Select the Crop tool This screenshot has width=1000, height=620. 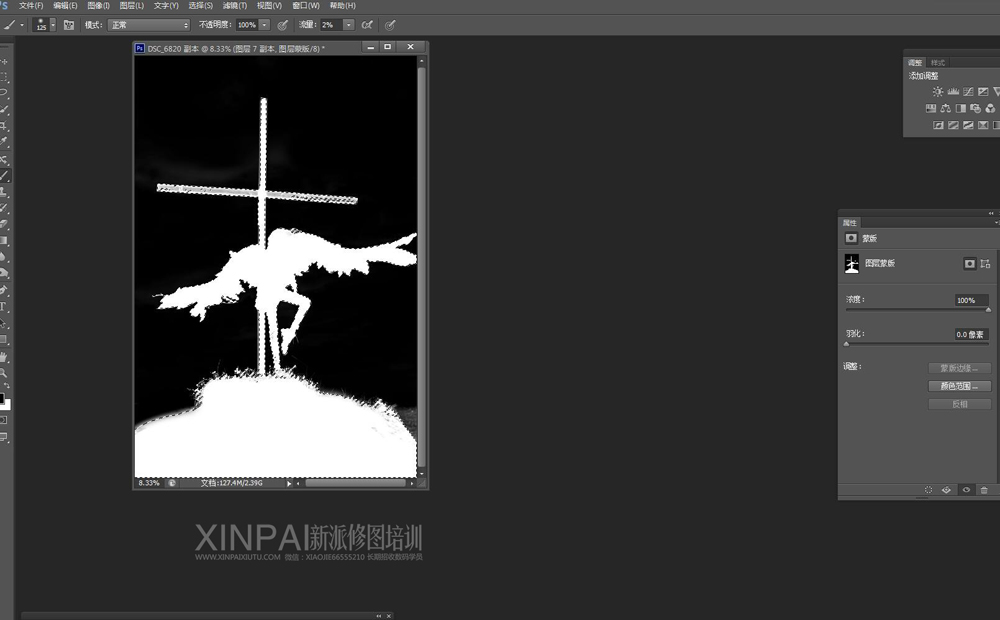pos(4,126)
